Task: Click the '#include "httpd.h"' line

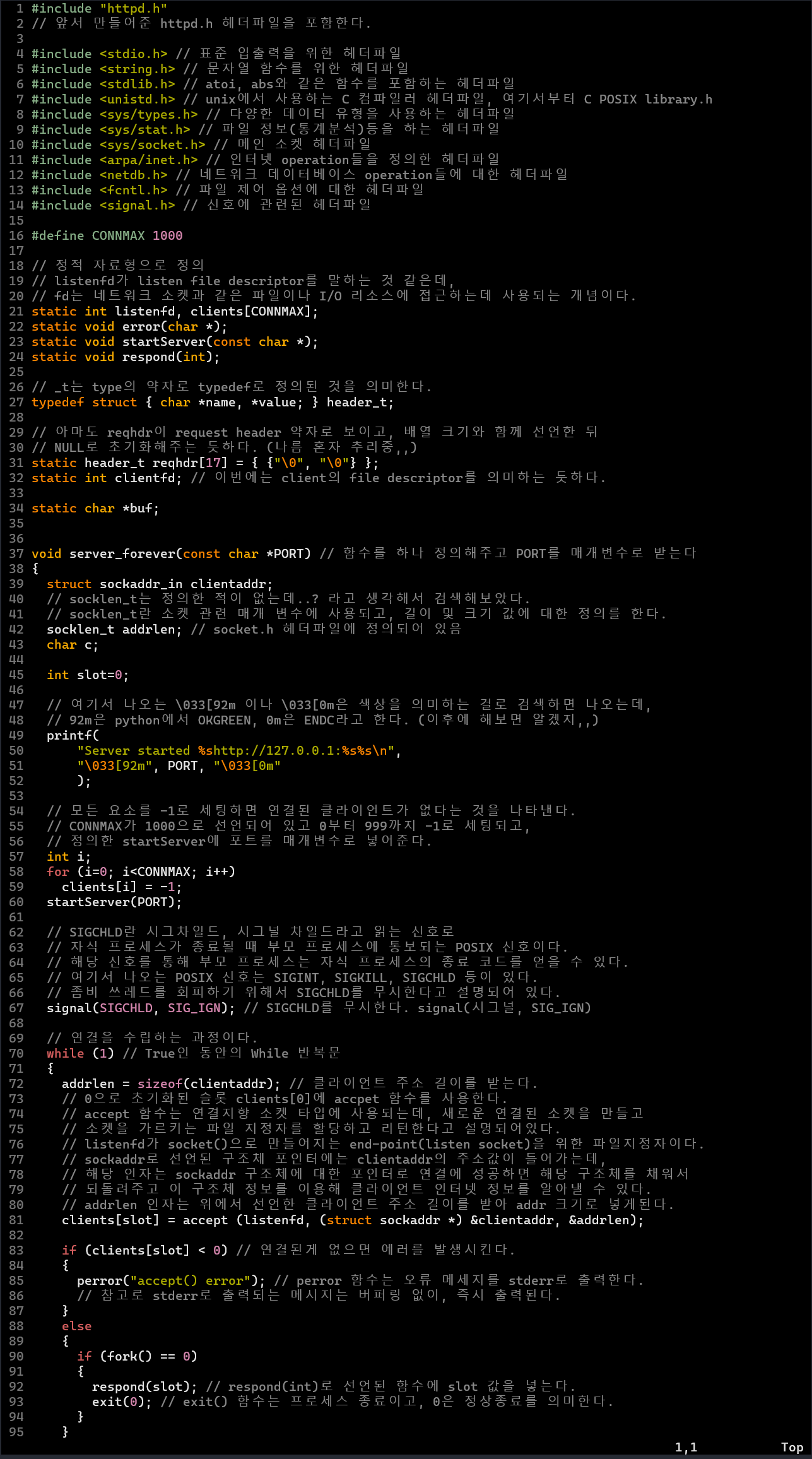Action: tap(99, 8)
